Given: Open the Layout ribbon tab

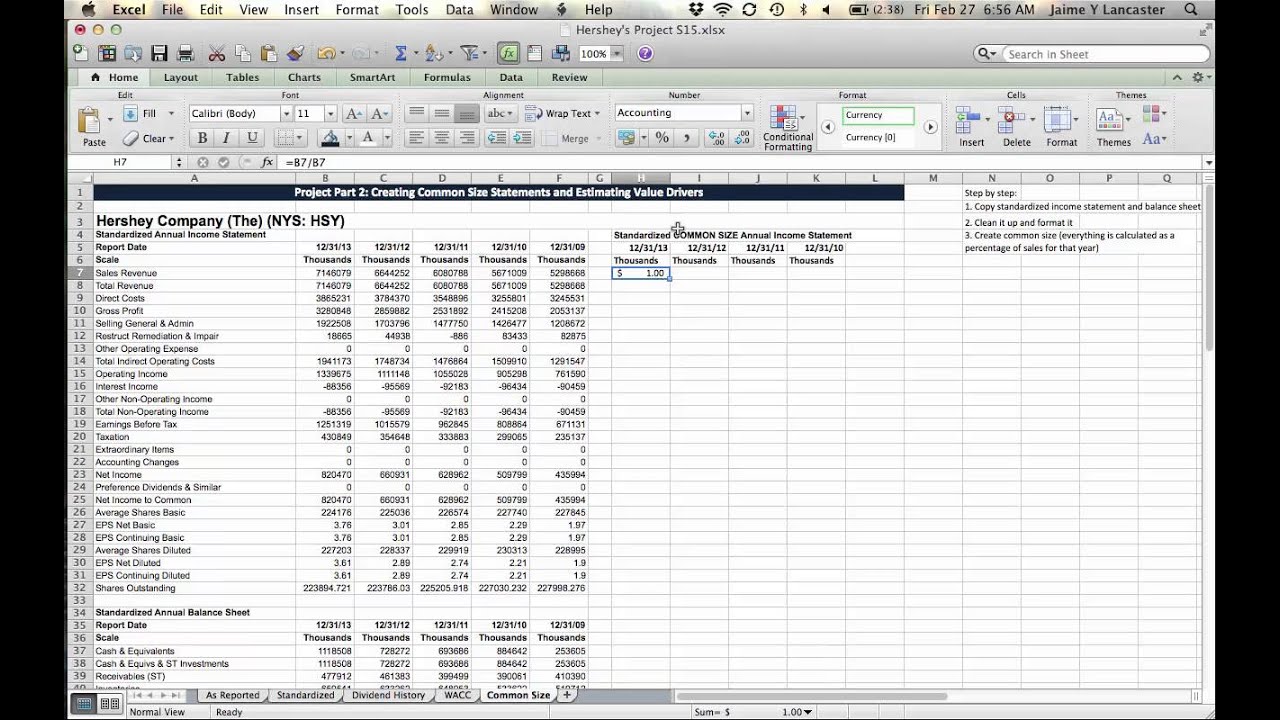Looking at the screenshot, I should click(181, 77).
